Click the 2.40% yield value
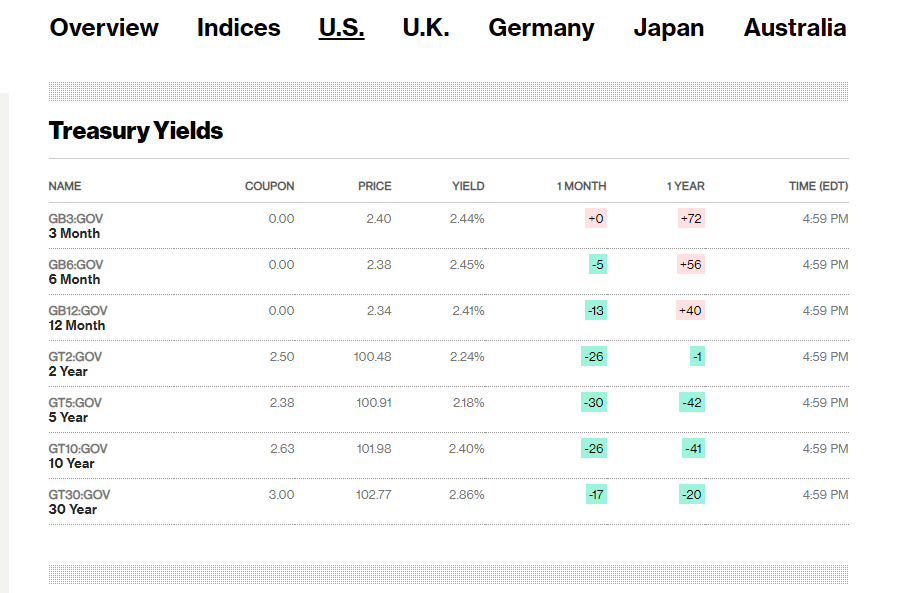 click(x=466, y=448)
